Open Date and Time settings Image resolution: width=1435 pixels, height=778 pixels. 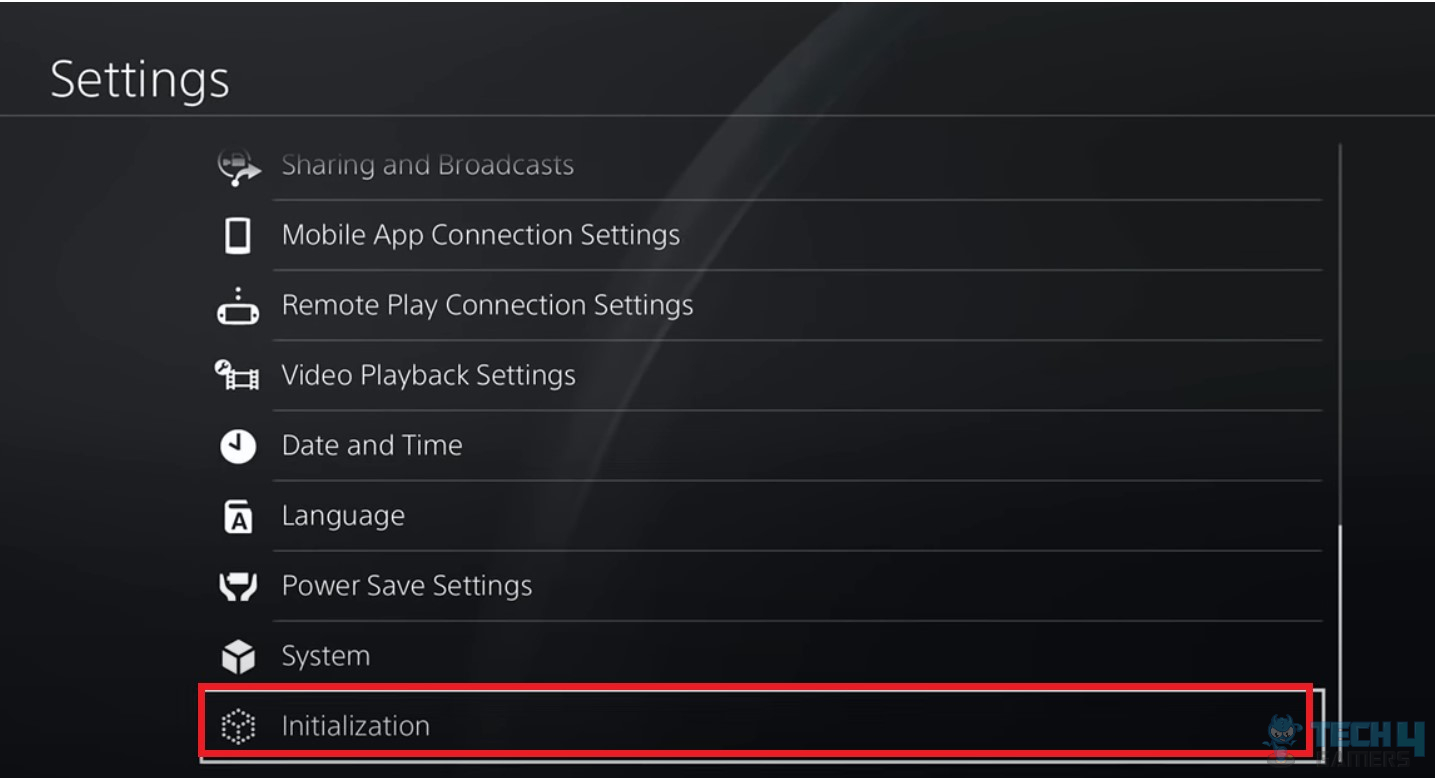[x=372, y=444]
